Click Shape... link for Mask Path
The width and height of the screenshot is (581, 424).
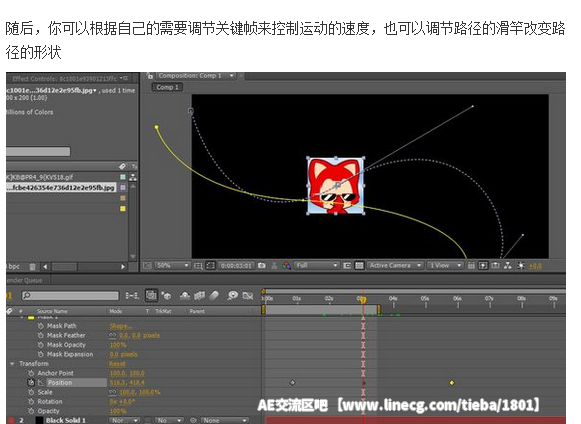tap(120, 326)
